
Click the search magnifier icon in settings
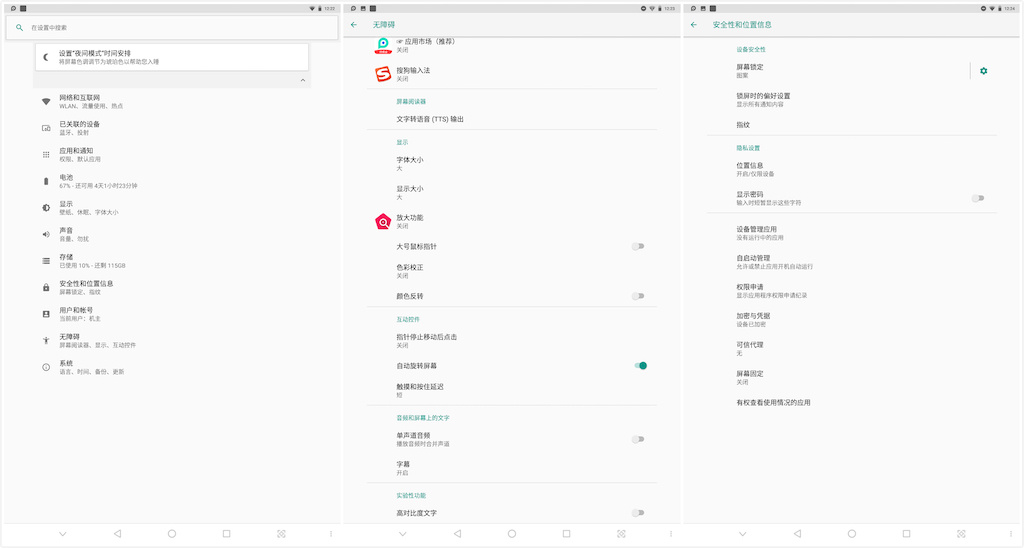pos(19,28)
